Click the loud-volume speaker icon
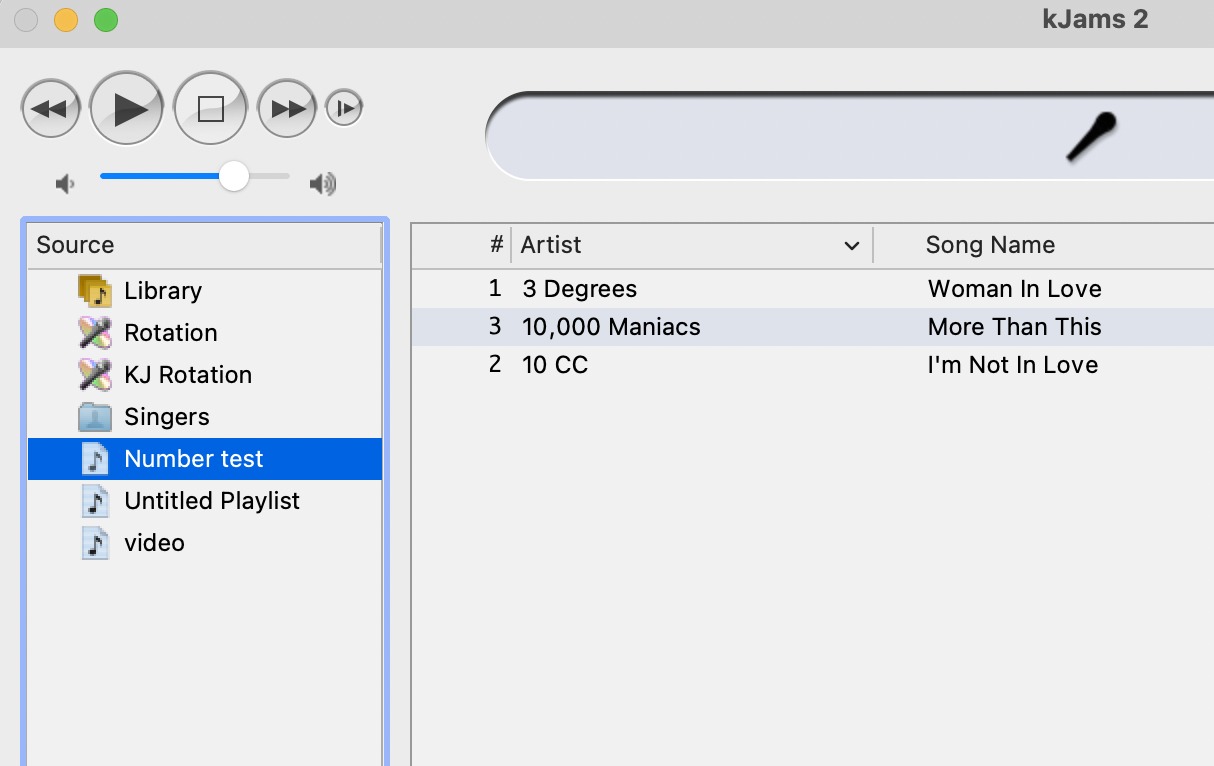This screenshot has height=766, width=1214. pyautogui.click(x=323, y=184)
